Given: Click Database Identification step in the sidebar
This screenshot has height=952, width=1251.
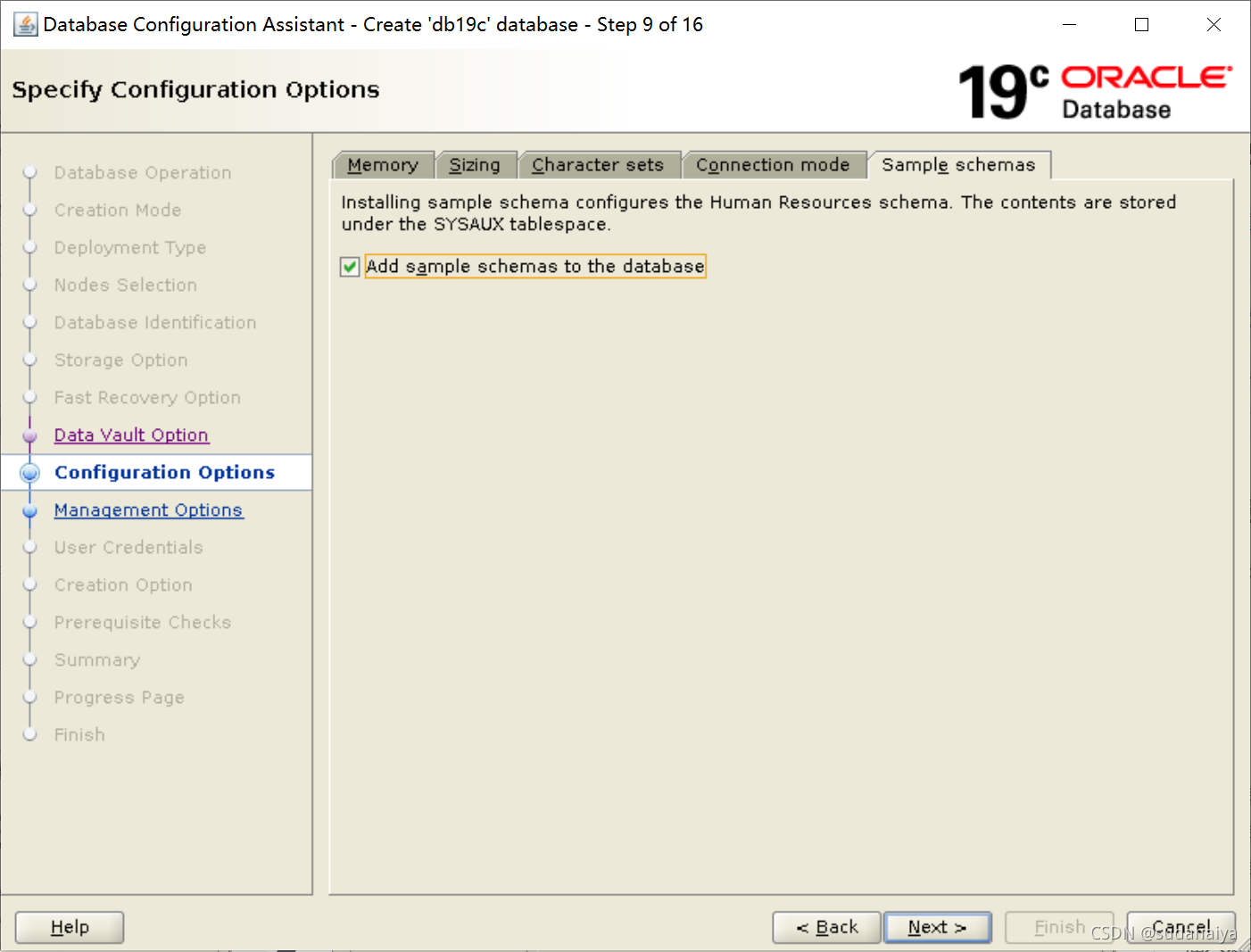Looking at the screenshot, I should 155,322.
